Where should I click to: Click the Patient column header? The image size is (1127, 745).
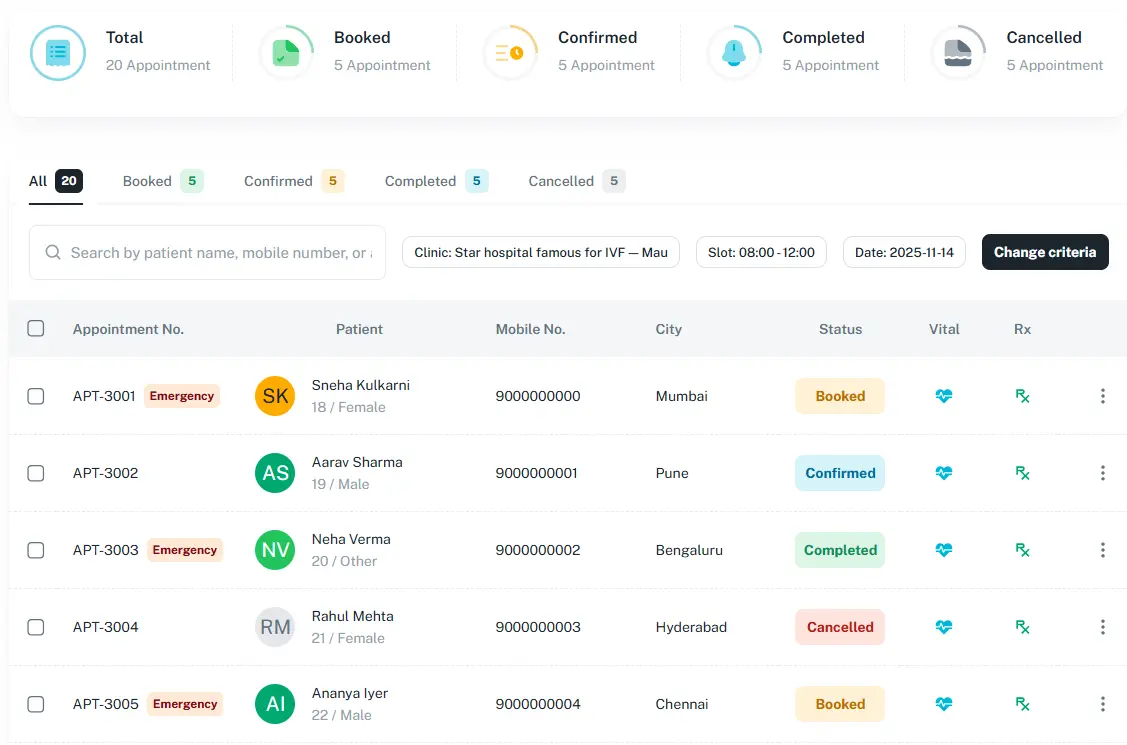pos(359,329)
